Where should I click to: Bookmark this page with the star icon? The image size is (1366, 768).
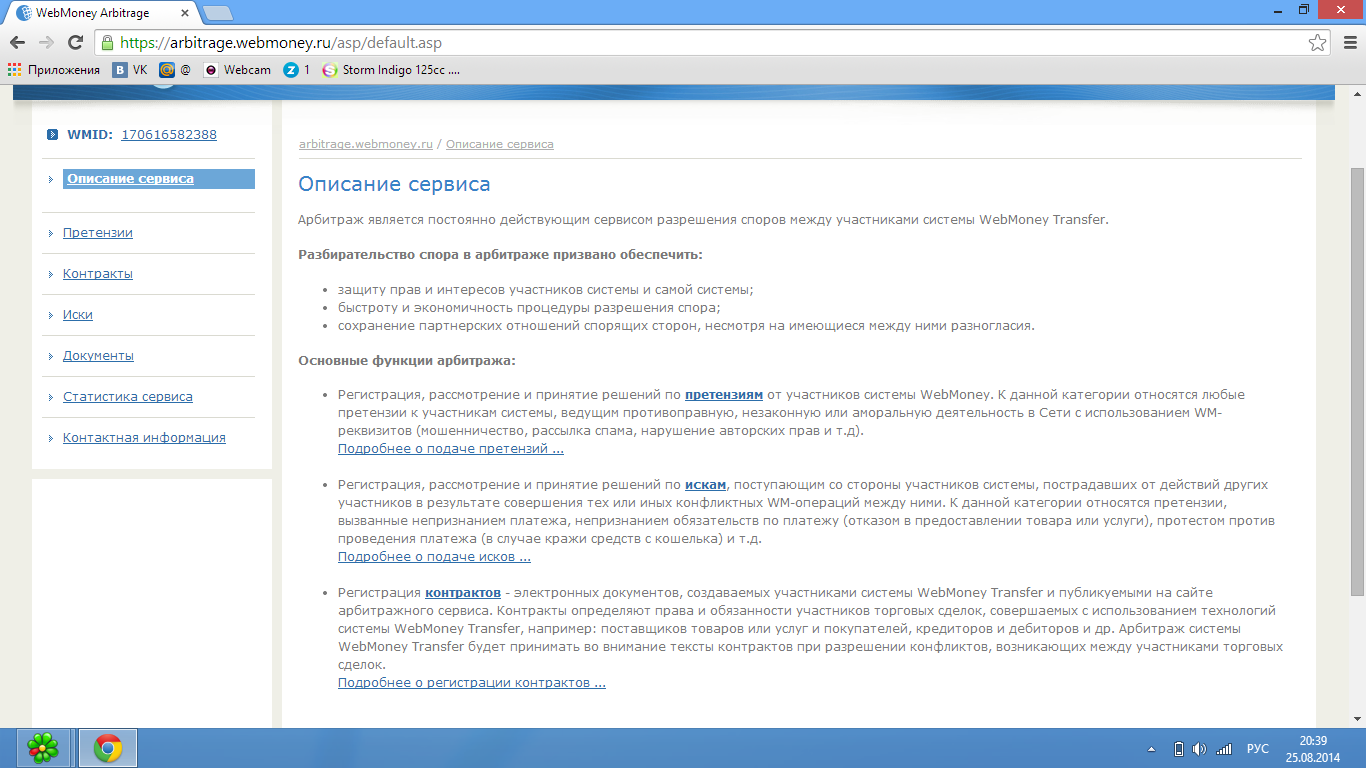coord(1318,43)
